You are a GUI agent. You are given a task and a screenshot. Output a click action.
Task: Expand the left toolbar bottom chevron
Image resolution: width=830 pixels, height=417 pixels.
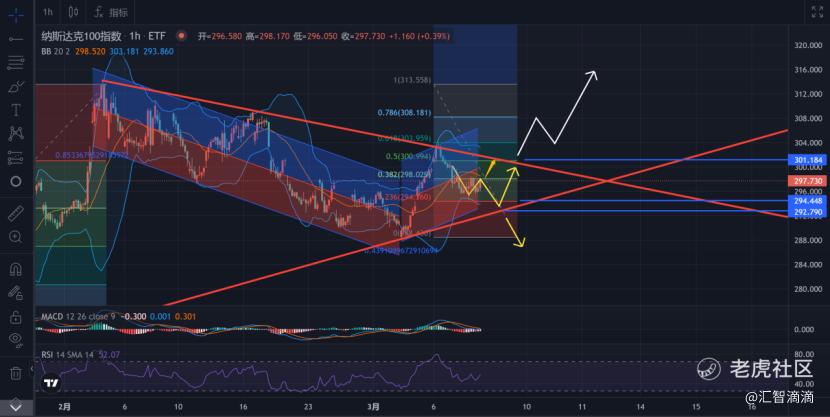pos(16,407)
